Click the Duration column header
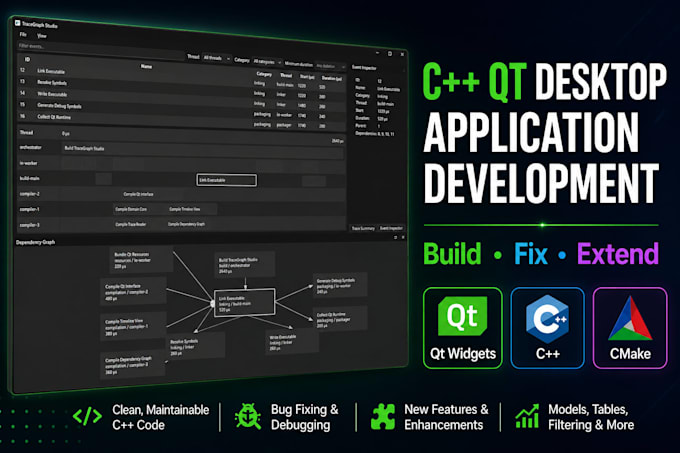 (332, 78)
